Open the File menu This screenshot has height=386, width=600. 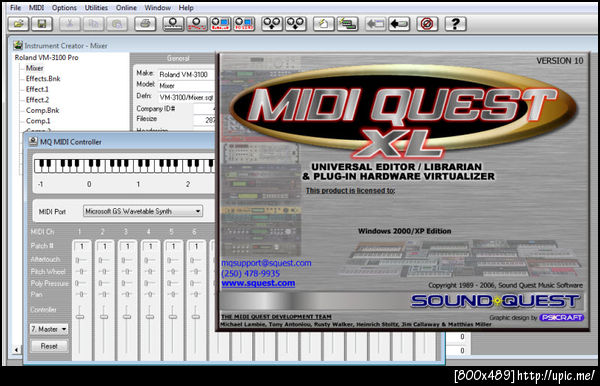pyautogui.click(x=15, y=8)
